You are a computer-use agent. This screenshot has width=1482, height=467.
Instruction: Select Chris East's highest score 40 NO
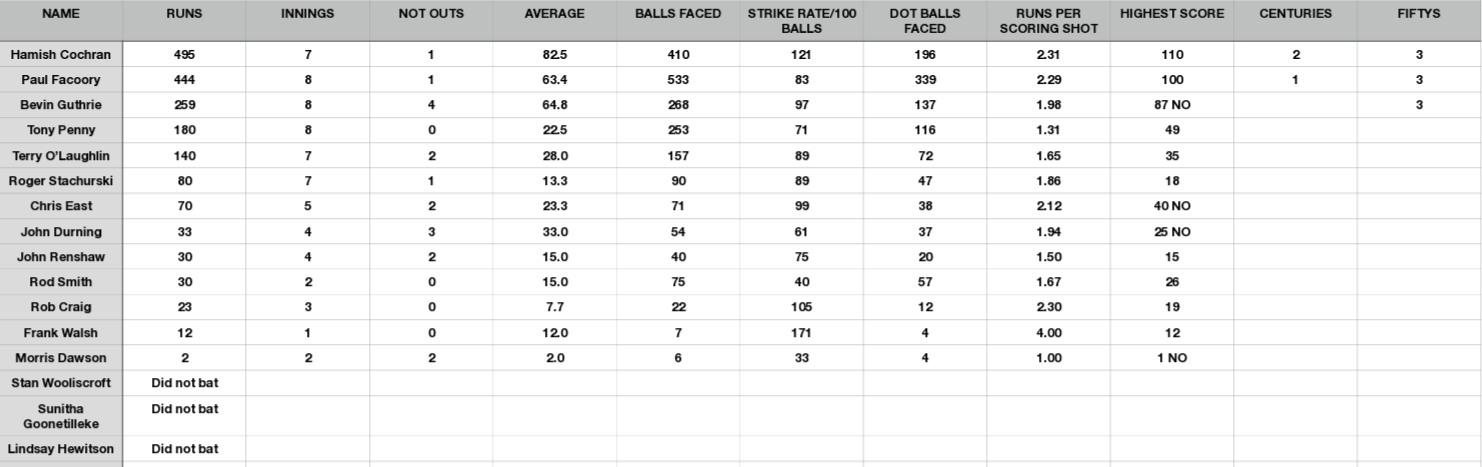[1171, 206]
